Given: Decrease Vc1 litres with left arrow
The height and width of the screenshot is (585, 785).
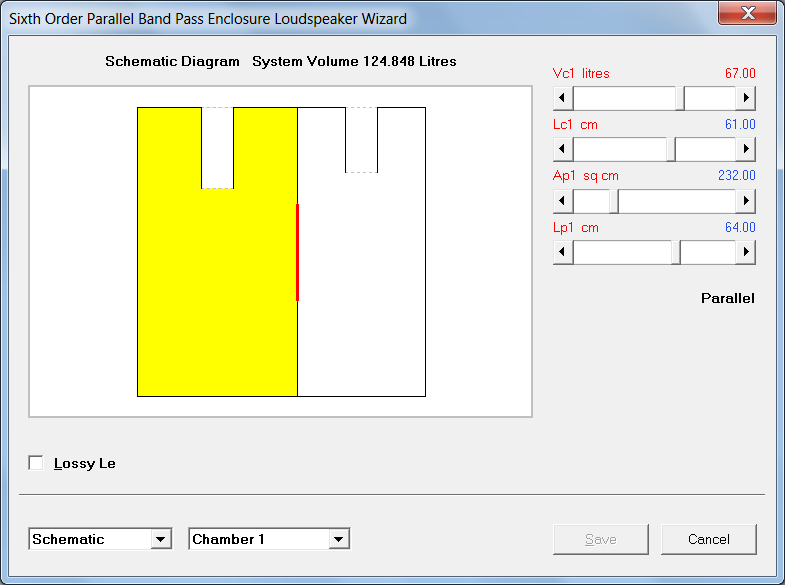Looking at the screenshot, I should tap(563, 98).
